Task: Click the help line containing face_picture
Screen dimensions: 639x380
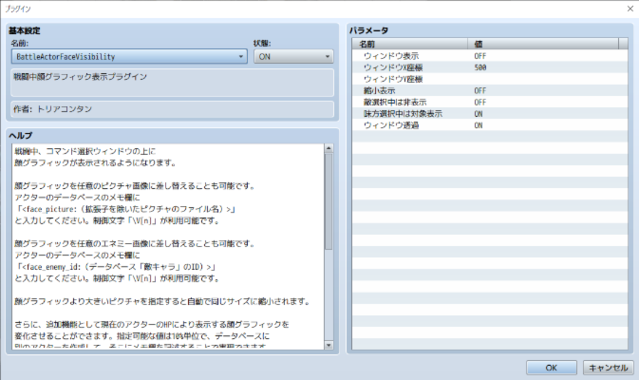Action: [125, 209]
